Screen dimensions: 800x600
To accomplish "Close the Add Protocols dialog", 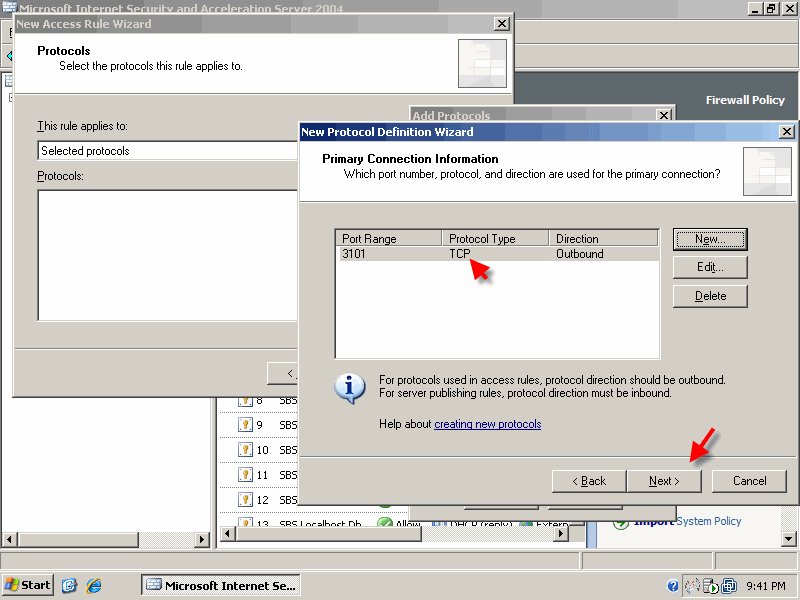I will pos(664,115).
